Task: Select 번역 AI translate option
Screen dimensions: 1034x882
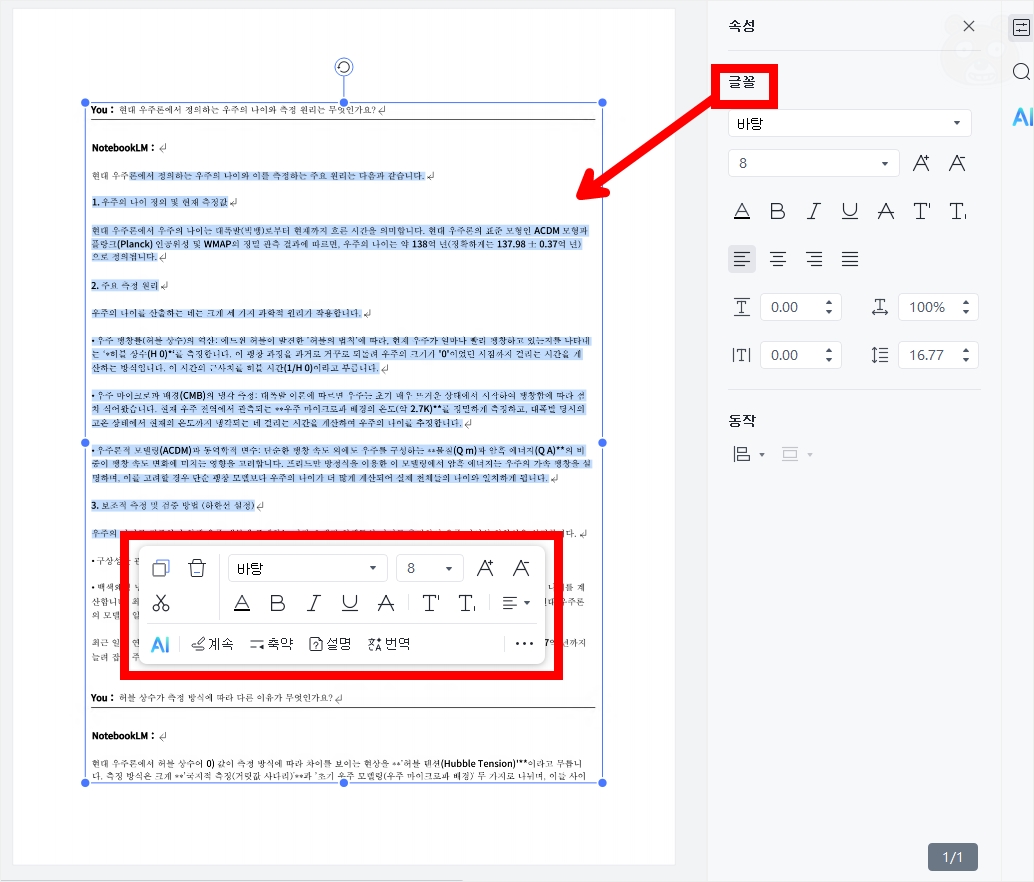Action: click(389, 644)
